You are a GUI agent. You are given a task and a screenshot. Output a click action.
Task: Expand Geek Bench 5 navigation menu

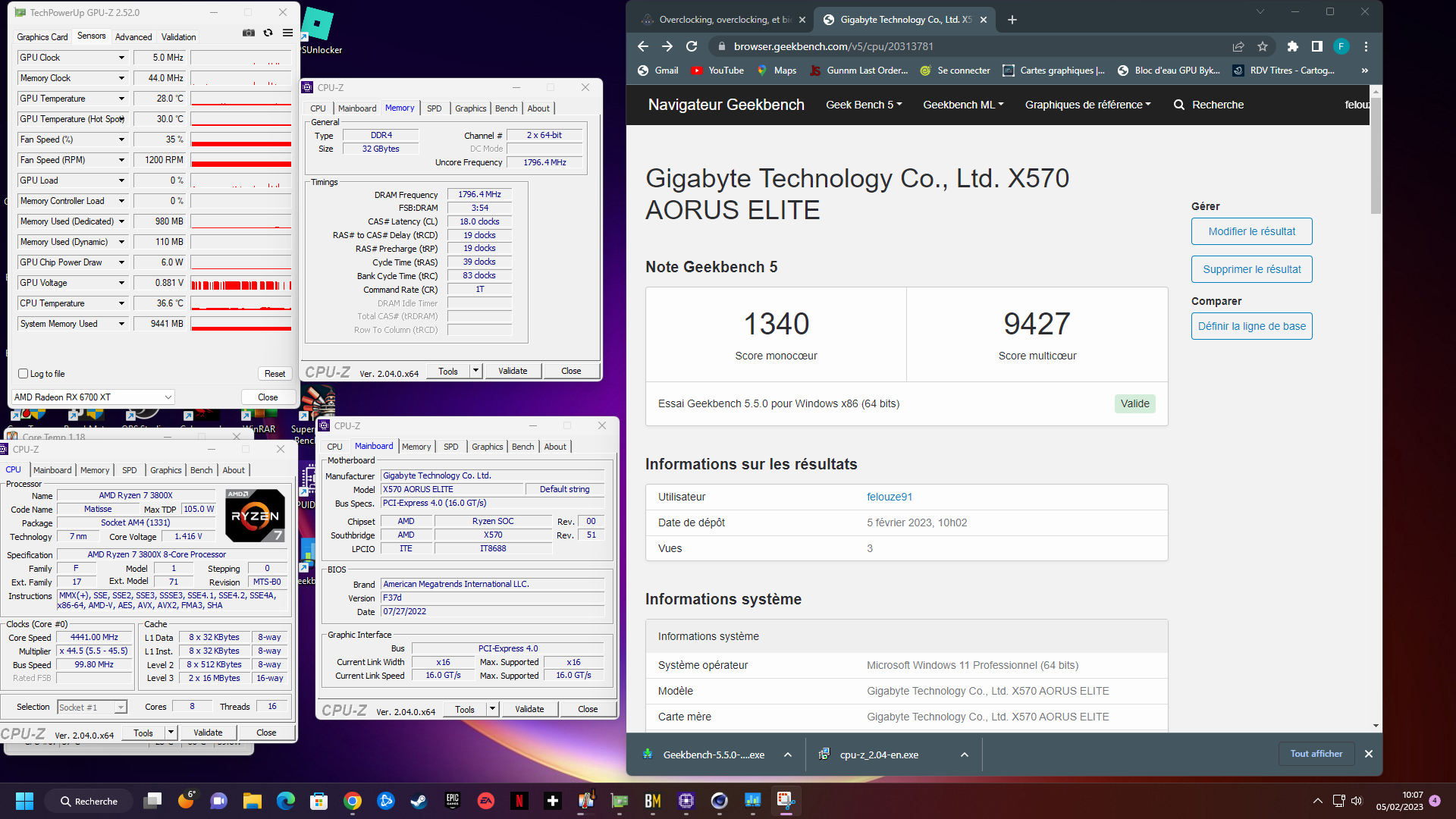(864, 105)
